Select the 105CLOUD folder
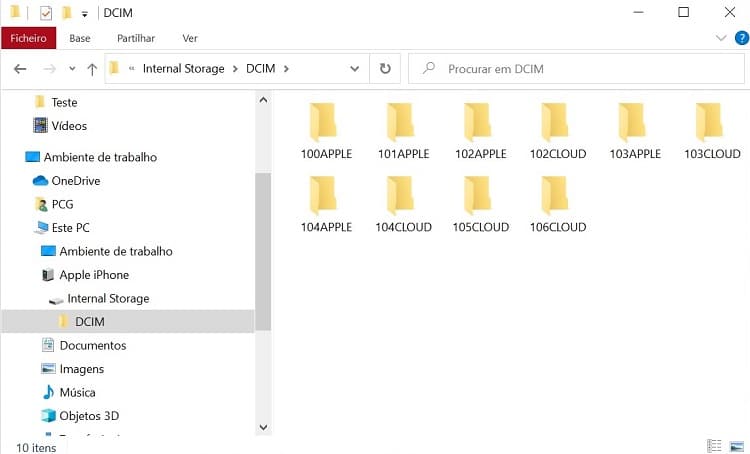This screenshot has width=750, height=454. 481,205
